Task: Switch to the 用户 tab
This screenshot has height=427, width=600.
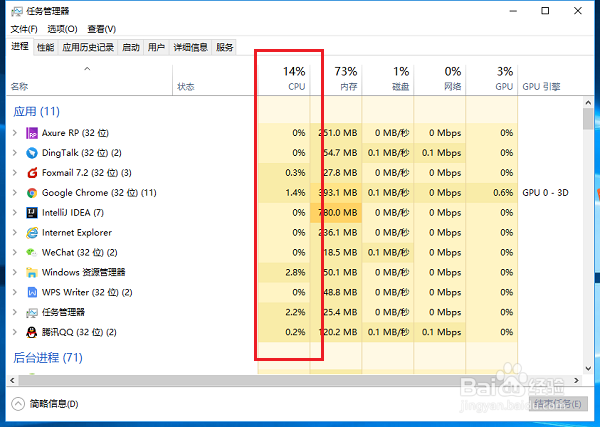Action: point(156,47)
